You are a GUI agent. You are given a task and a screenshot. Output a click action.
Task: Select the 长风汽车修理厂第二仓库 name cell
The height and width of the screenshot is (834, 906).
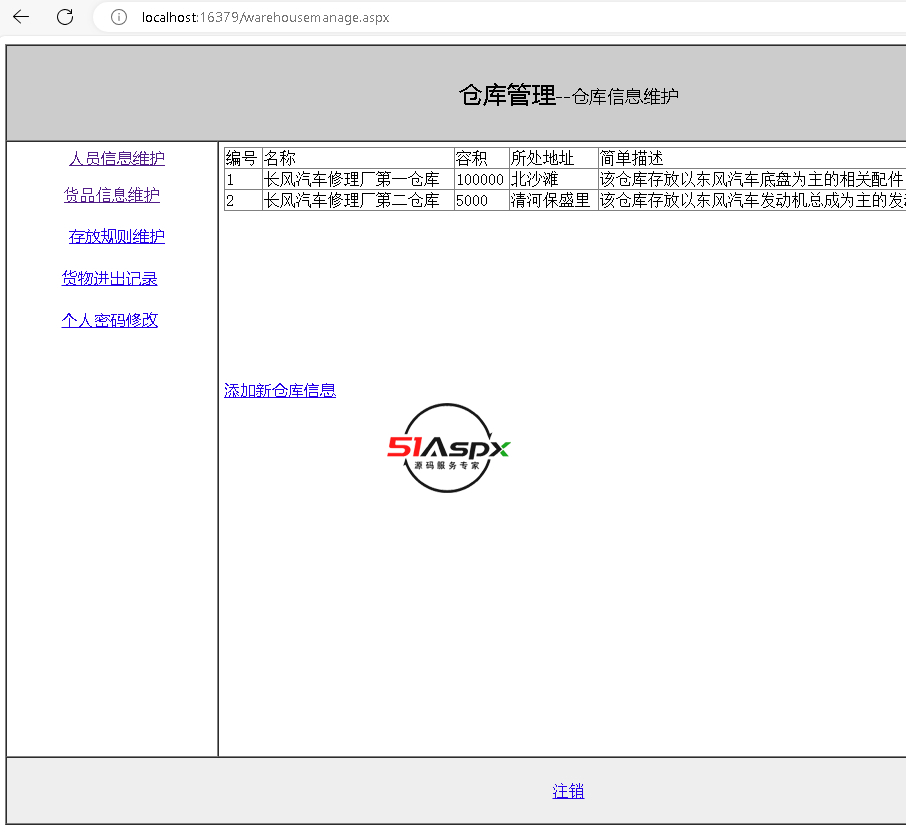(x=352, y=200)
